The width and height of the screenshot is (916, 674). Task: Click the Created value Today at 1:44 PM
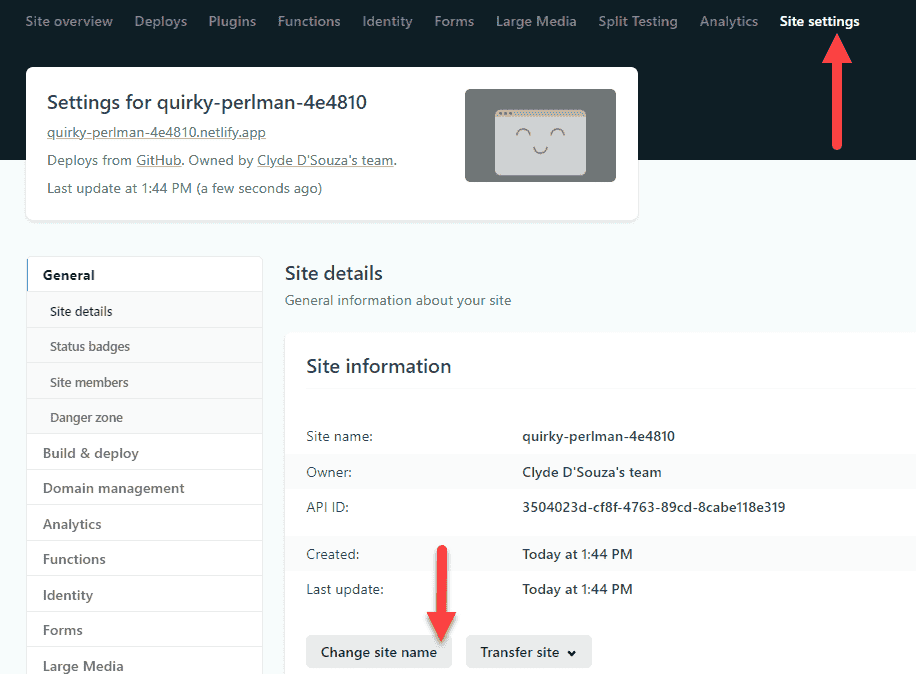577,554
